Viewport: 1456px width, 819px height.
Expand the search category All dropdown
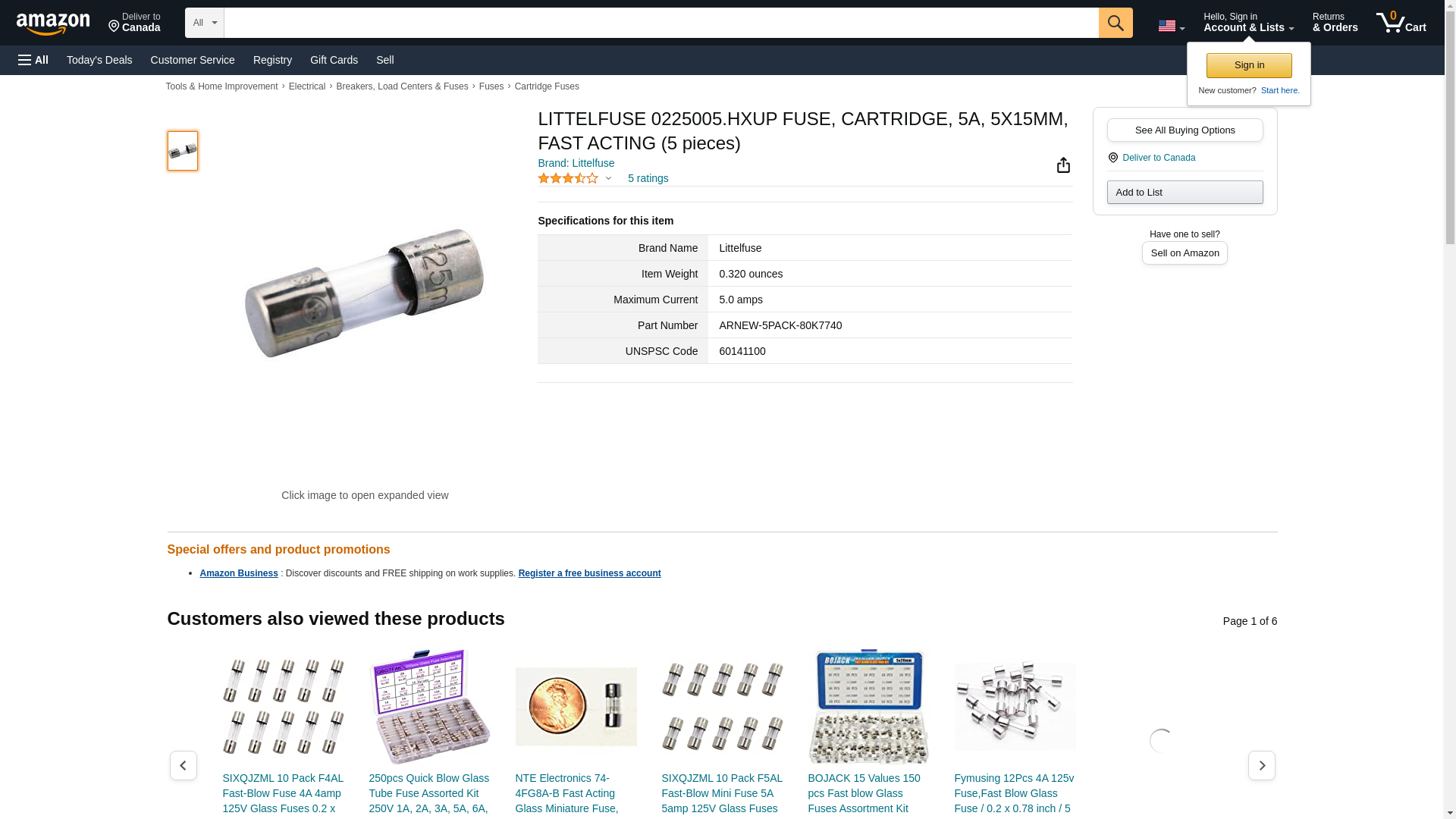coord(205,23)
